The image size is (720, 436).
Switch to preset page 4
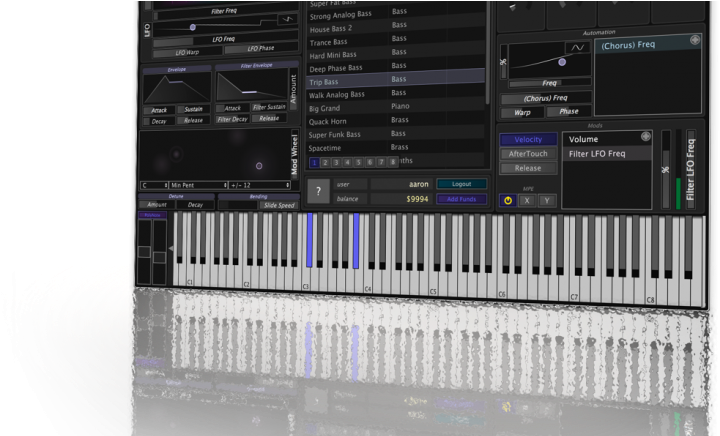point(347,162)
